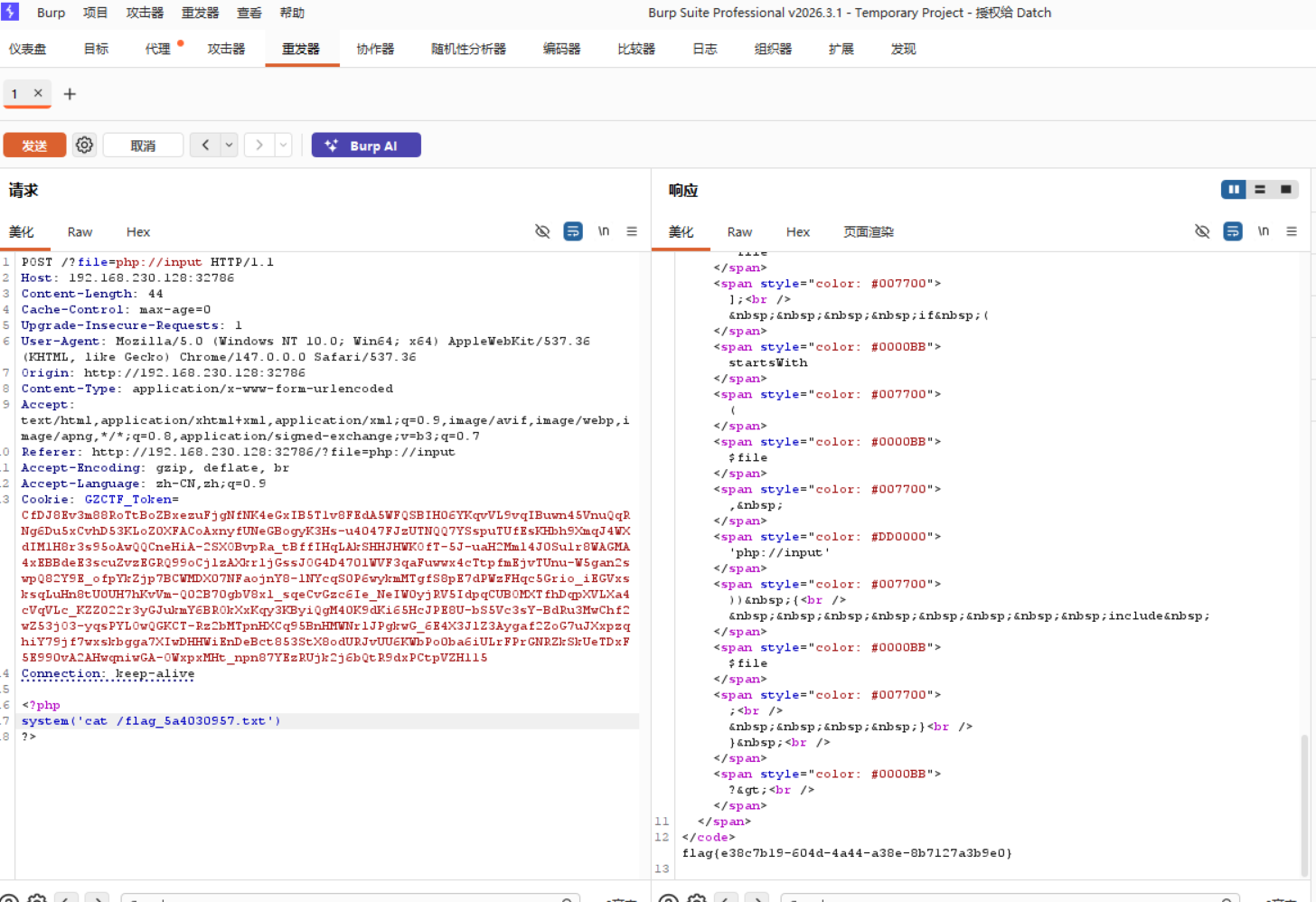Open the response 页面渲染 tab
This screenshot has width=1316, height=902.
pos(869,232)
